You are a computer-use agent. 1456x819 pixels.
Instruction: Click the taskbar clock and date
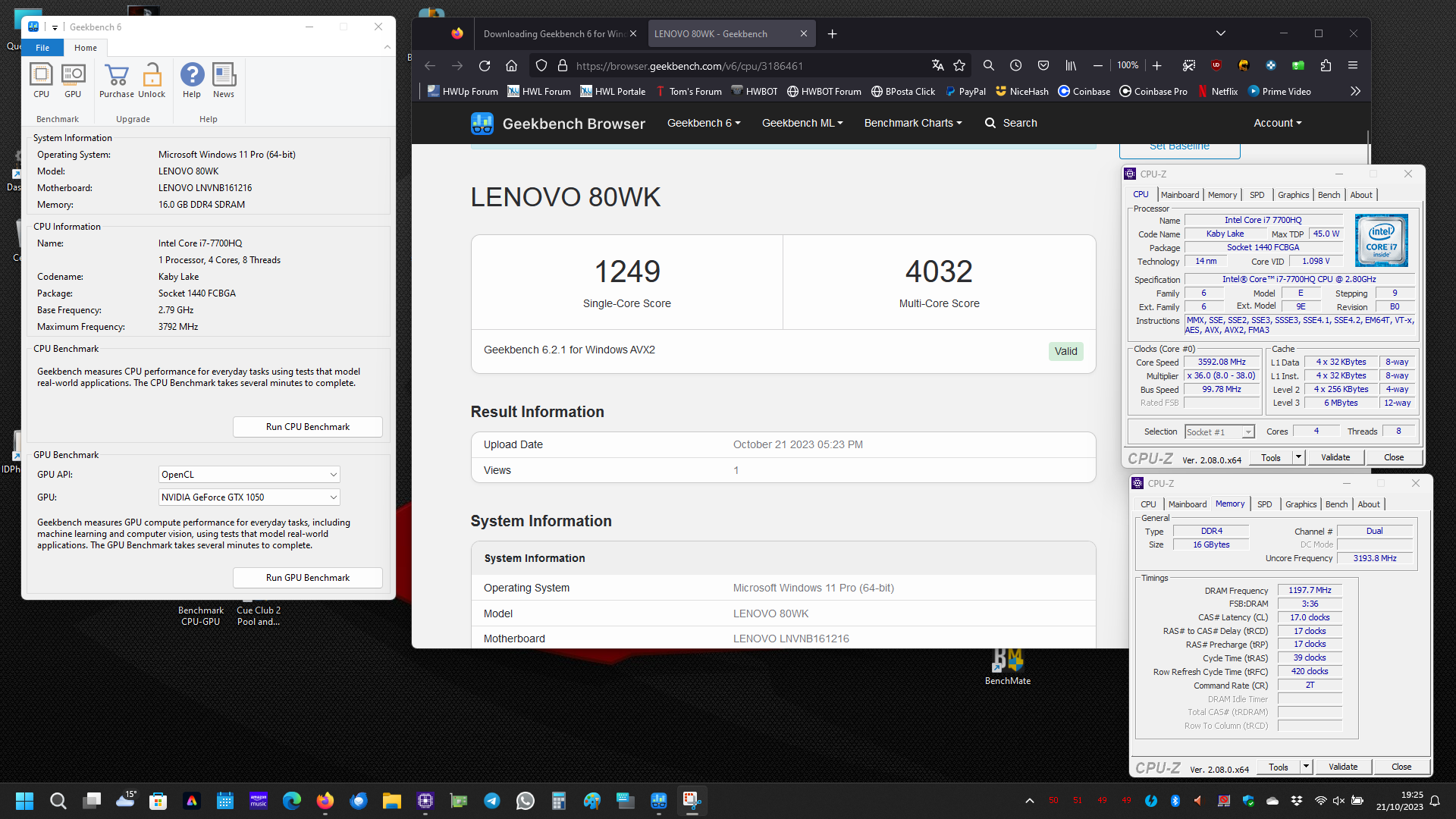pyautogui.click(x=1400, y=801)
